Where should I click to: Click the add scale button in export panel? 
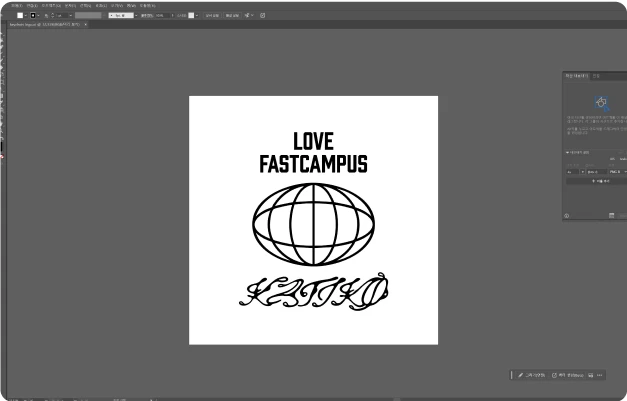tap(601, 181)
